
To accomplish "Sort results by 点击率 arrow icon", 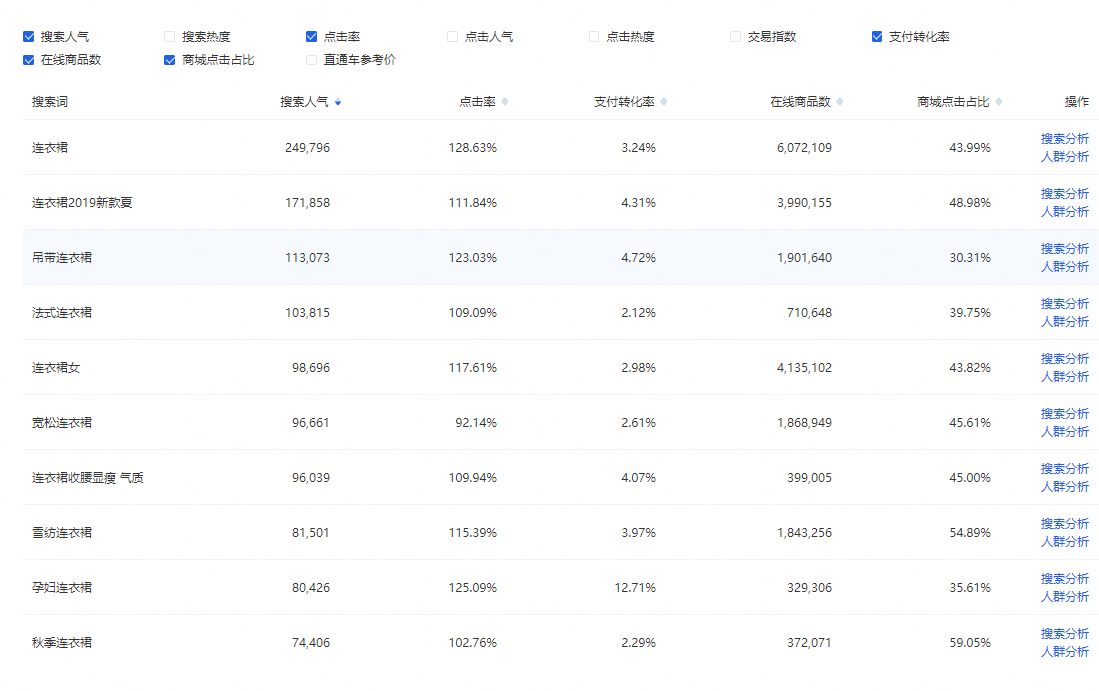I will (x=504, y=101).
